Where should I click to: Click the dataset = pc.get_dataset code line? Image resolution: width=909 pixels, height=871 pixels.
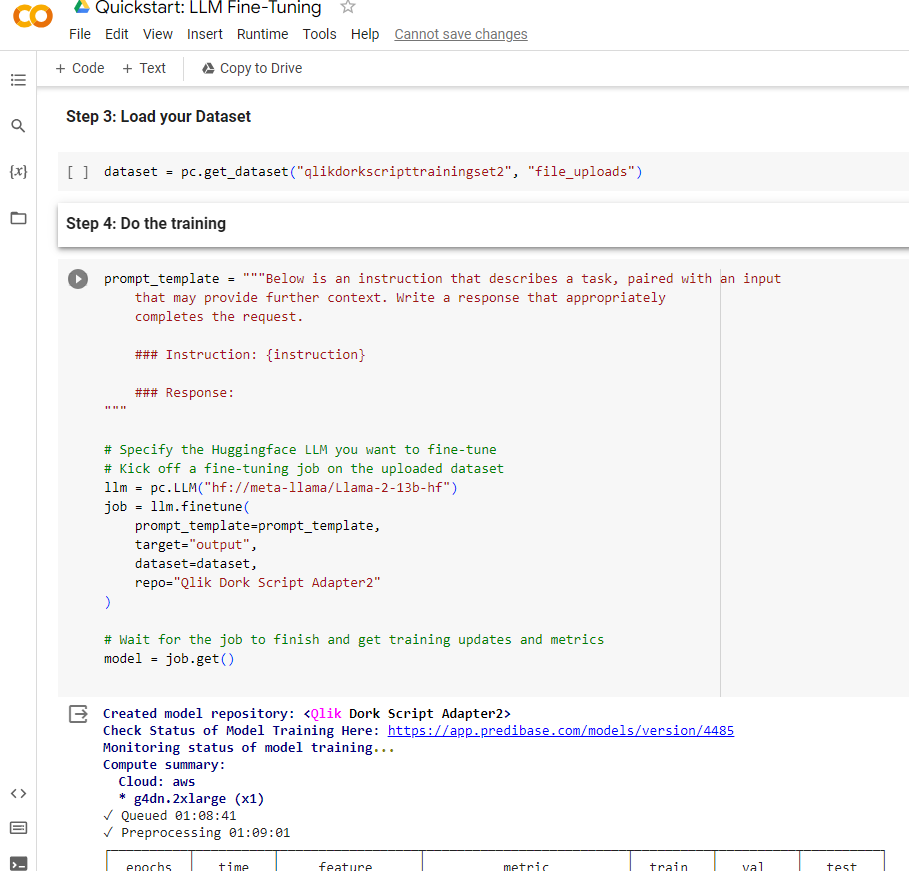pos(373,172)
